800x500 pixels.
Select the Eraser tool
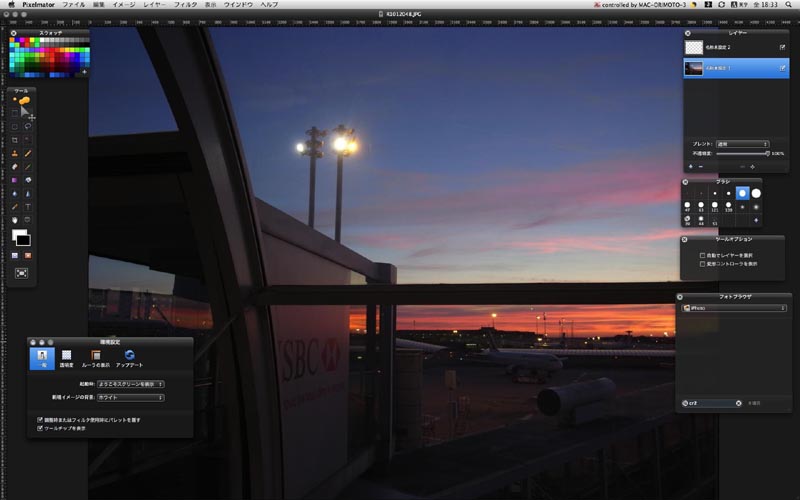click(x=15, y=166)
